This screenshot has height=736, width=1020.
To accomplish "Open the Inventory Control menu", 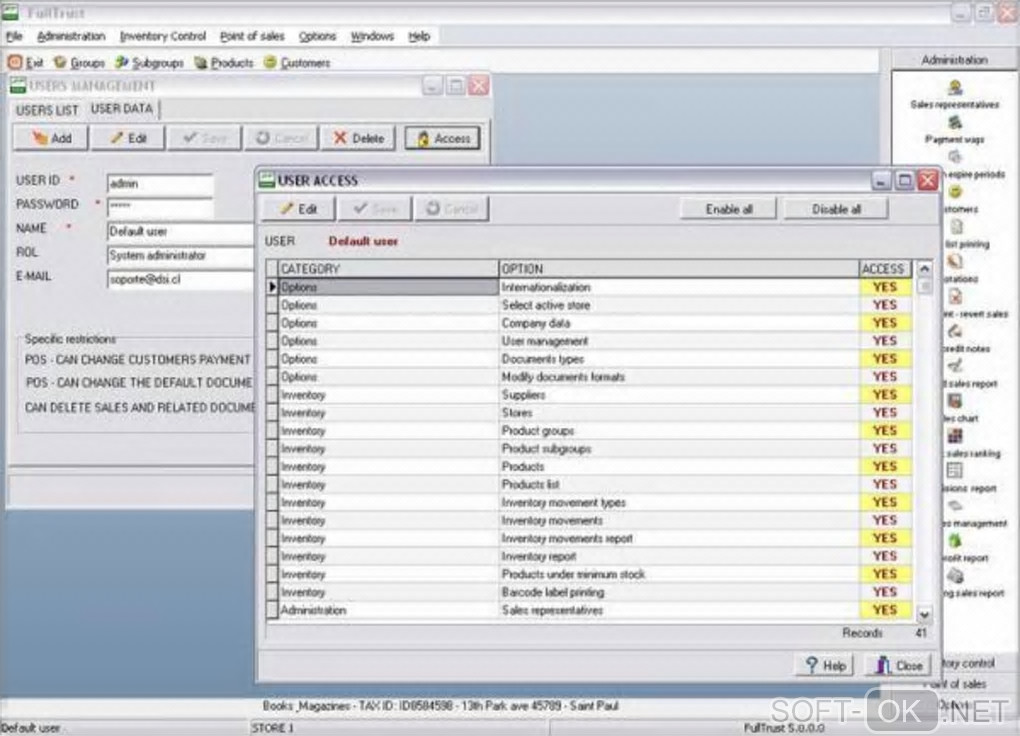I will [163, 36].
